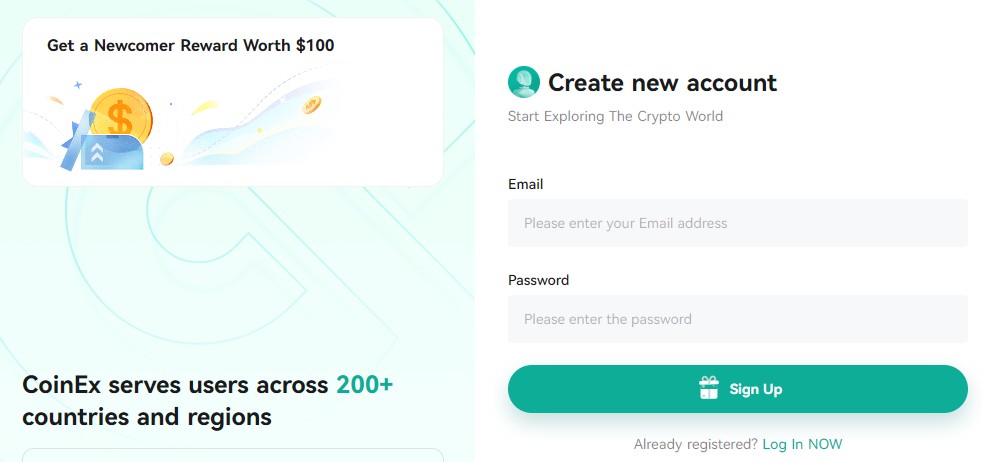The width and height of the screenshot is (982, 462).
Task: Click the blue box with upward chevrons
Action: pos(111,152)
